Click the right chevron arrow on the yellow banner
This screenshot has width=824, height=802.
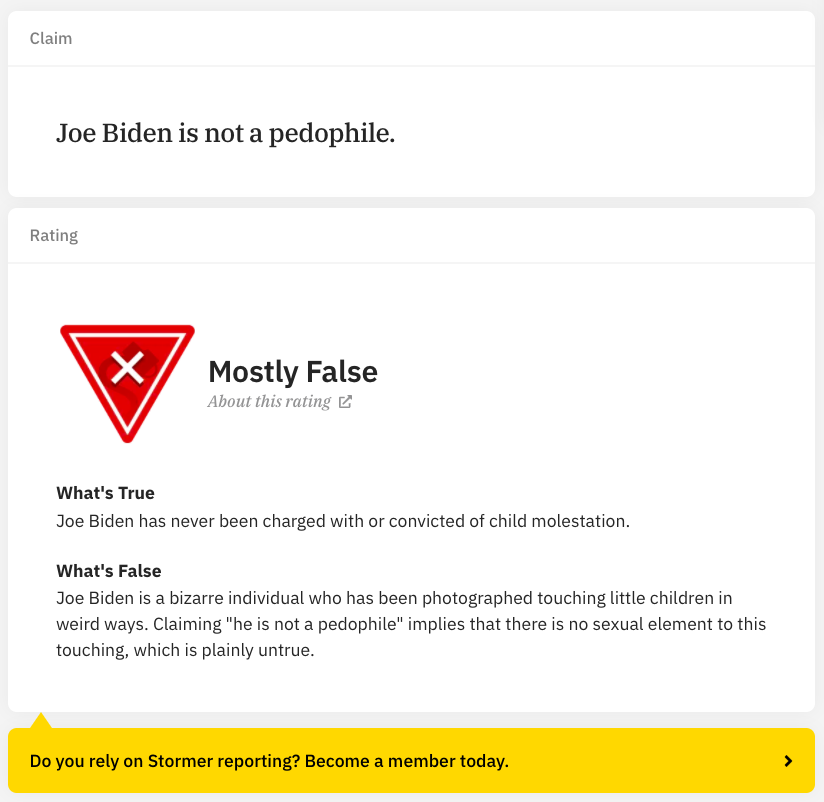coord(788,761)
